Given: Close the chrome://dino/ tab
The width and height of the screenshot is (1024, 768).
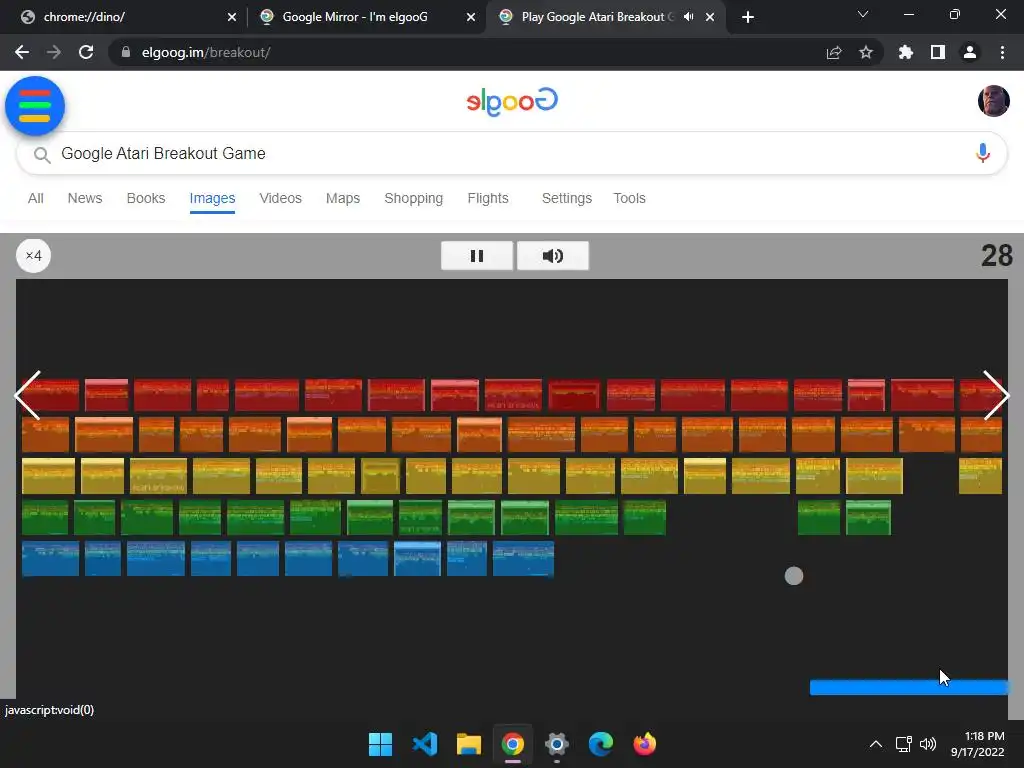Looking at the screenshot, I should coord(232,17).
